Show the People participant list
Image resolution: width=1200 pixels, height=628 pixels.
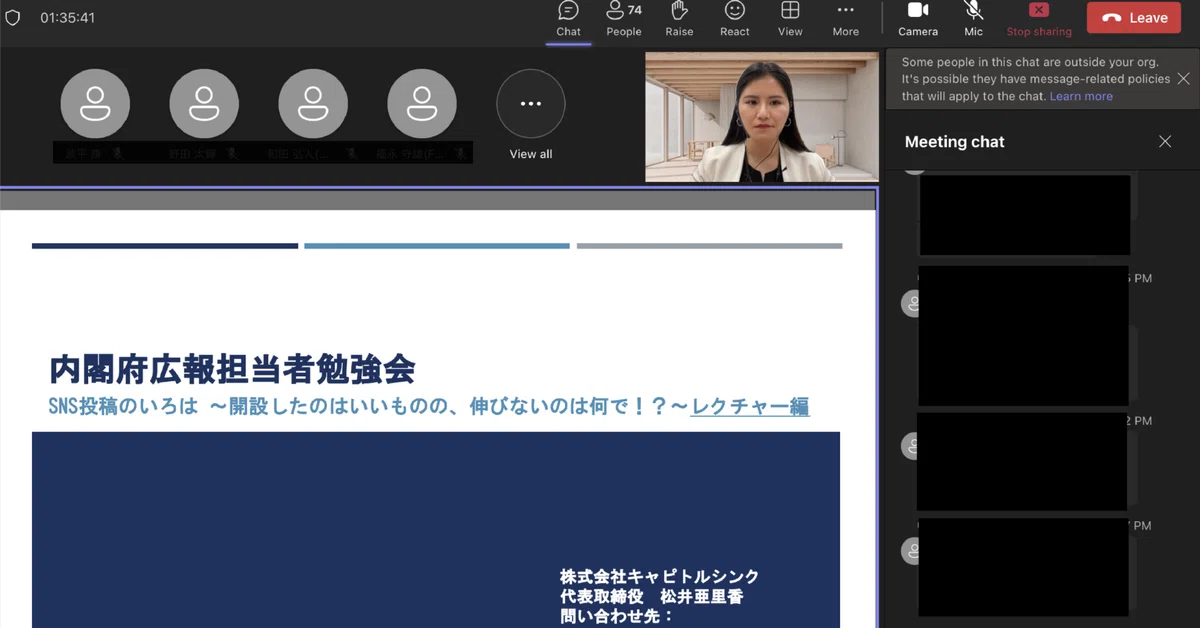tap(623, 19)
